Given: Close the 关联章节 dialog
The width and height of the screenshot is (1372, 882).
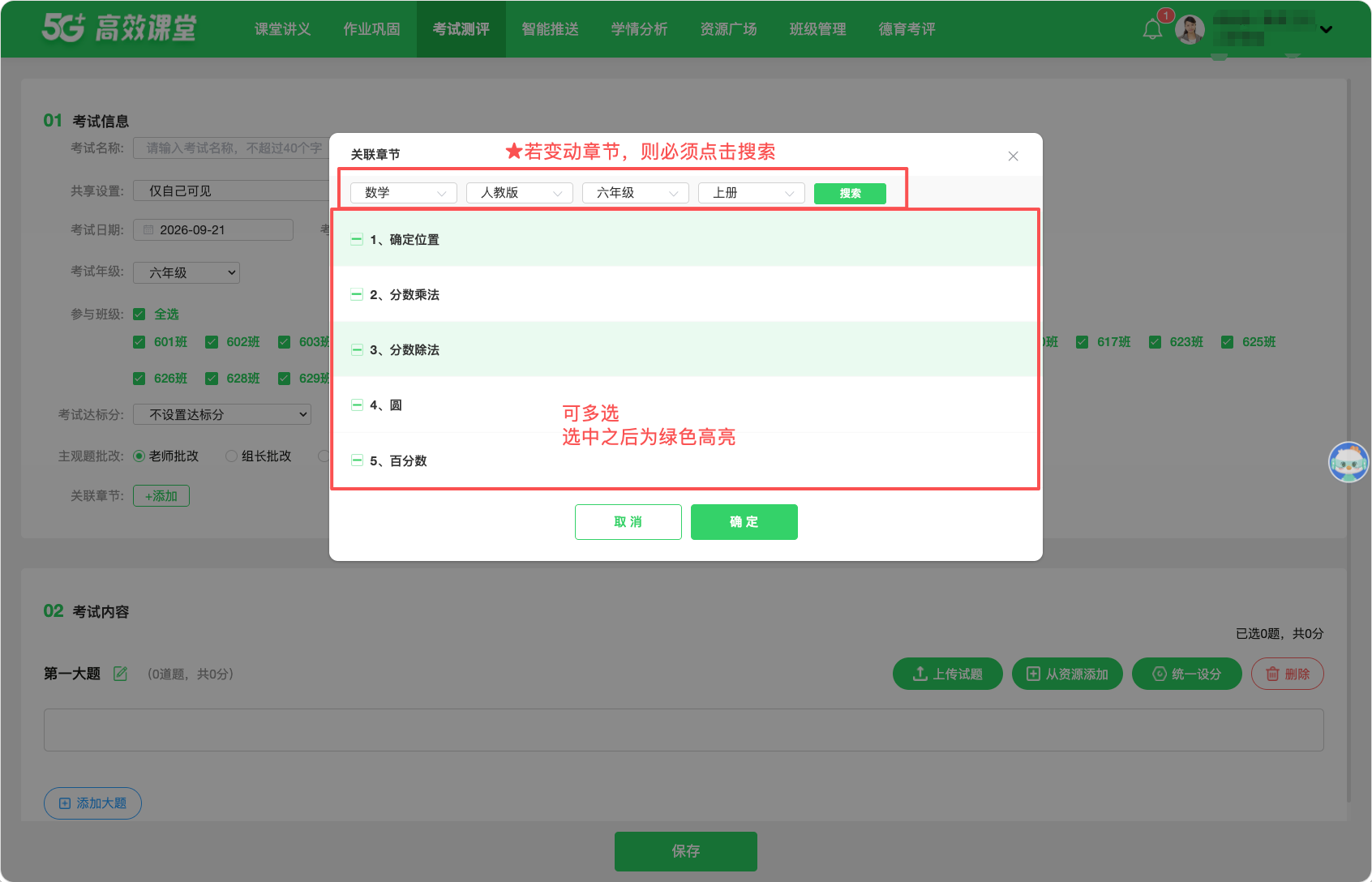Looking at the screenshot, I should click(x=1013, y=156).
